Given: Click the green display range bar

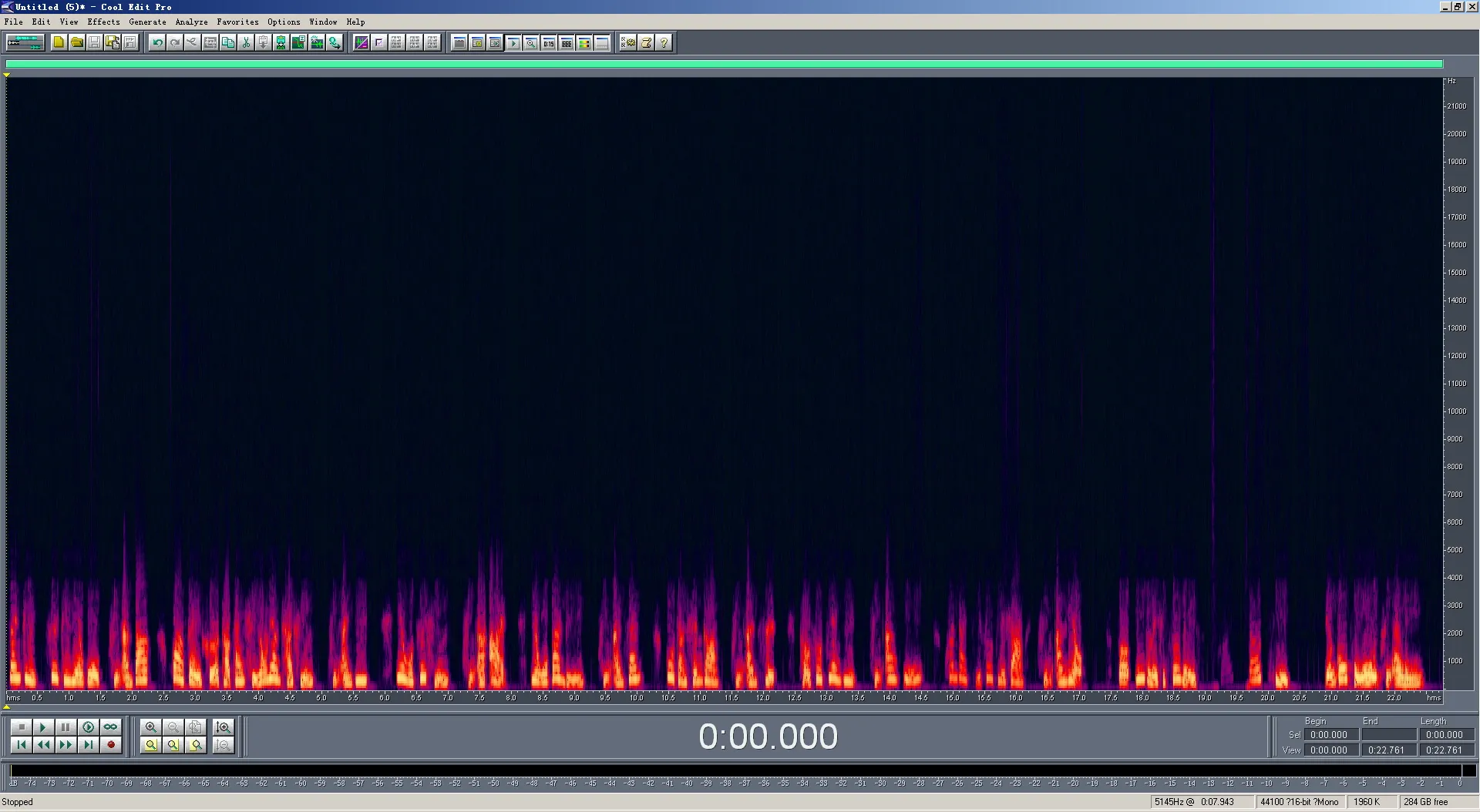Looking at the screenshot, I should tap(724, 64).
